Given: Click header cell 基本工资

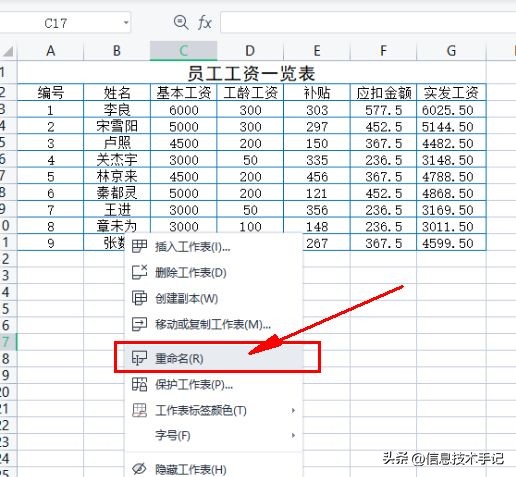Looking at the screenshot, I should pyautogui.click(x=184, y=92).
